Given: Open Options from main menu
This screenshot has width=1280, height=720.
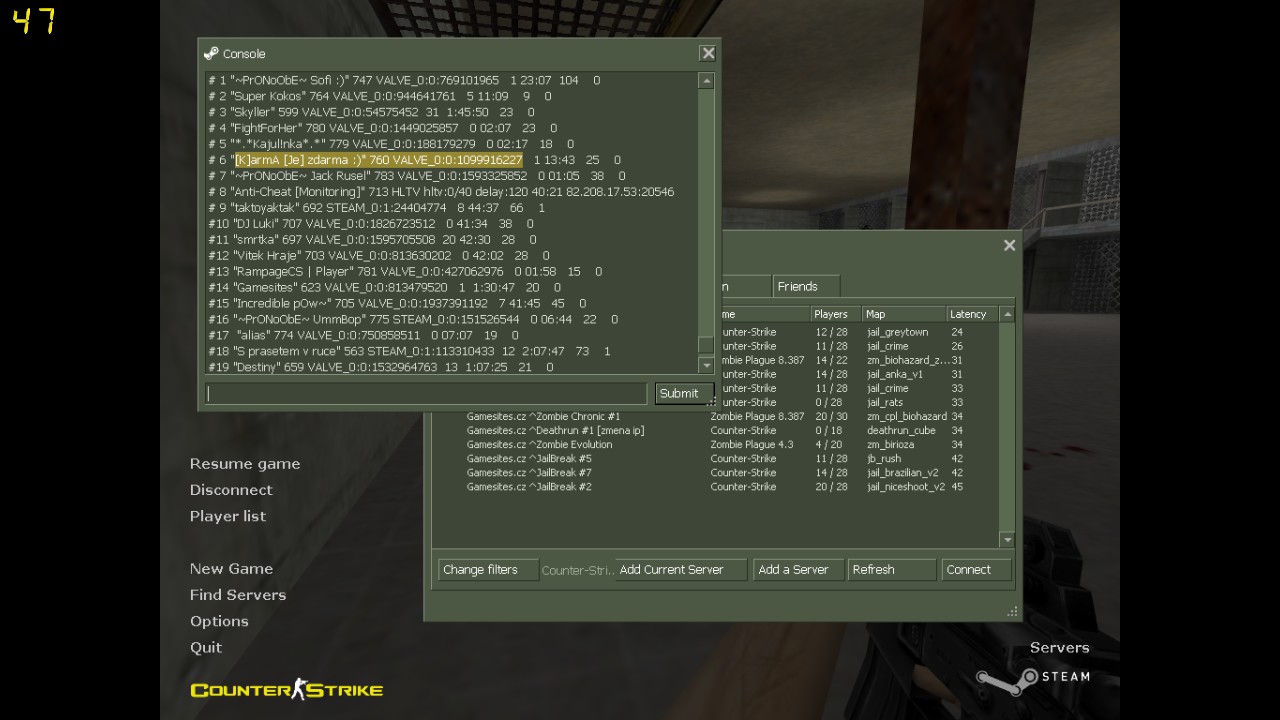Looking at the screenshot, I should coord(219,621).
